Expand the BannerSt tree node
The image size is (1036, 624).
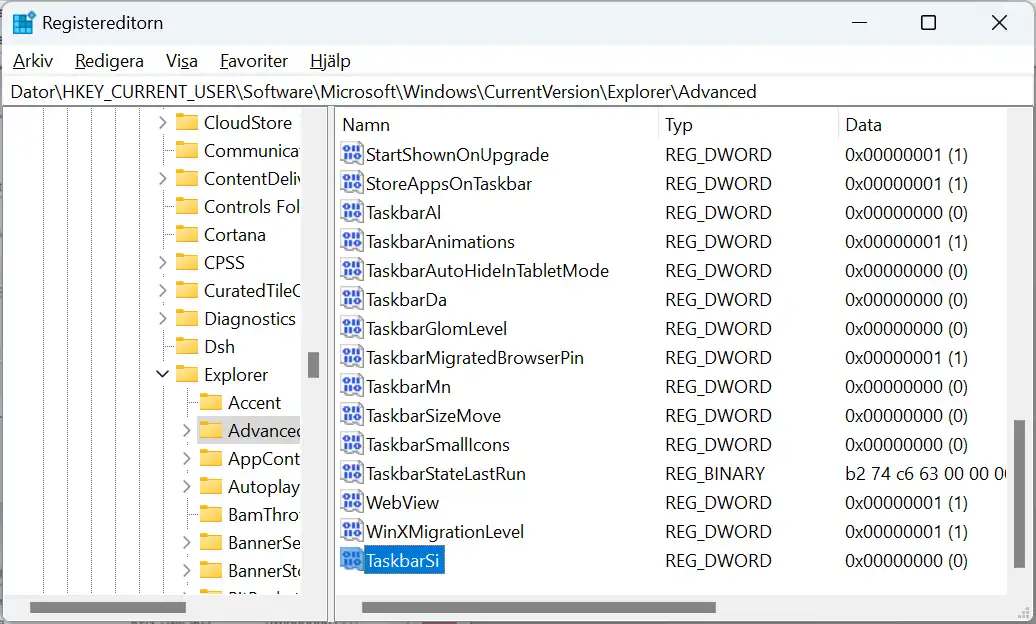click(186, 570)
